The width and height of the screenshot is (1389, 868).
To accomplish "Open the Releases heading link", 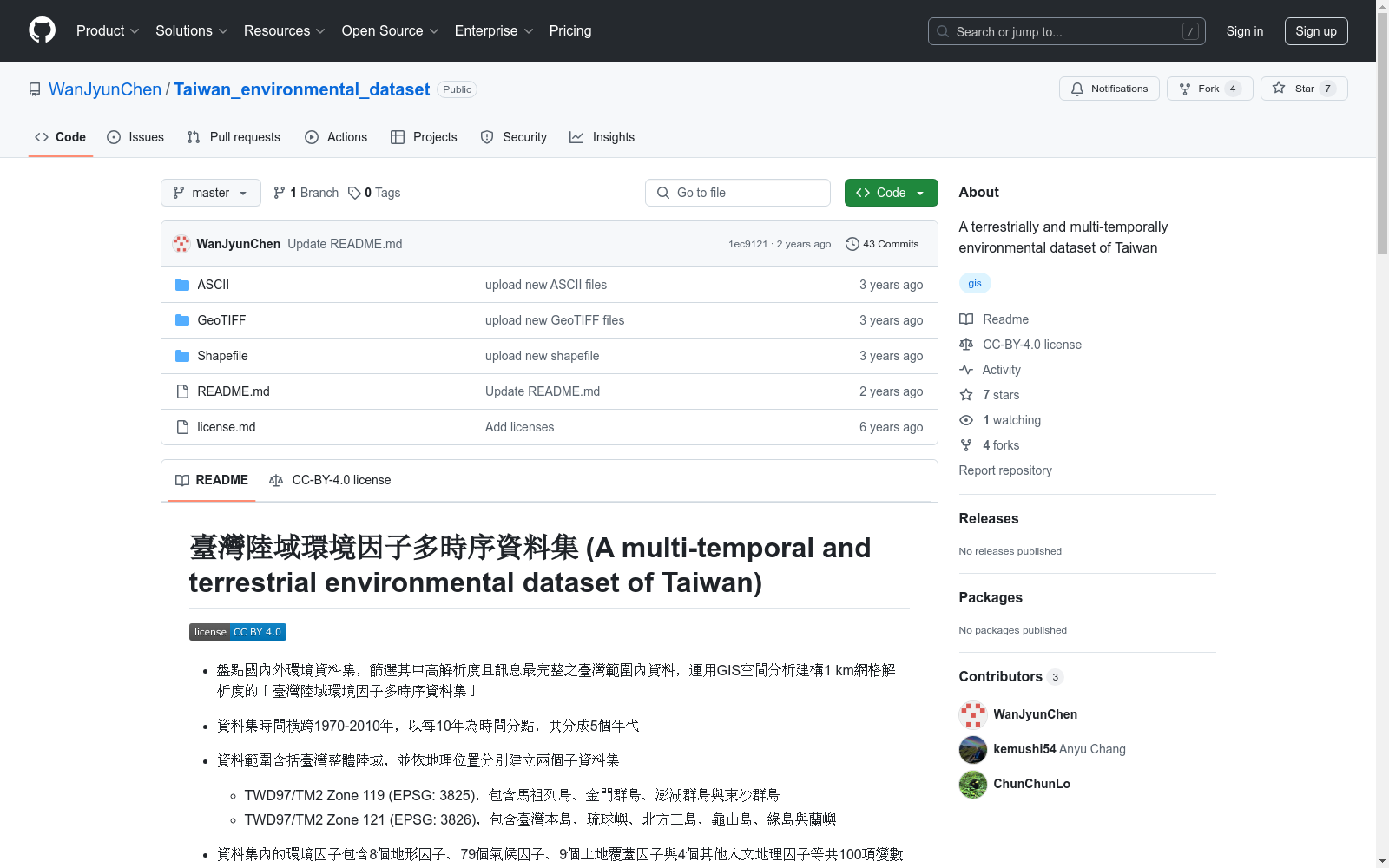I will (x=989, y=518).
